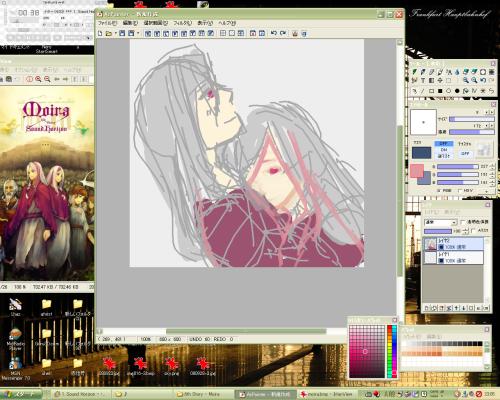Pick the pink foreground color swatch
The width and height of the screenshot is (500, 400).
pyautogui.click(x=416, y=170)
